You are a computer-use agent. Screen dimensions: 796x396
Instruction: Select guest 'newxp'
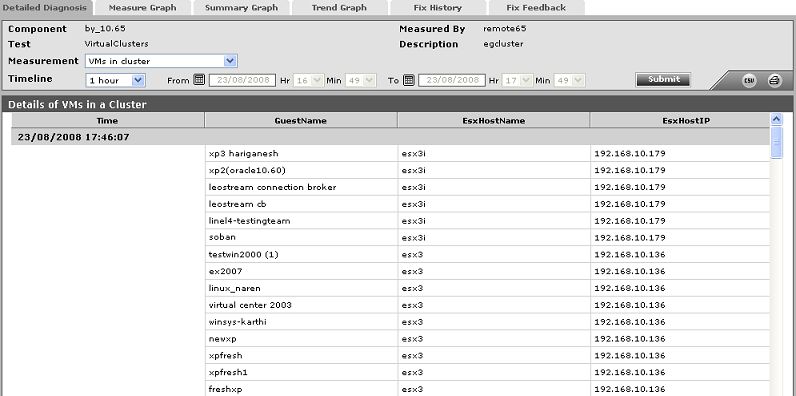pyautogui.click(x=222, y=339)
